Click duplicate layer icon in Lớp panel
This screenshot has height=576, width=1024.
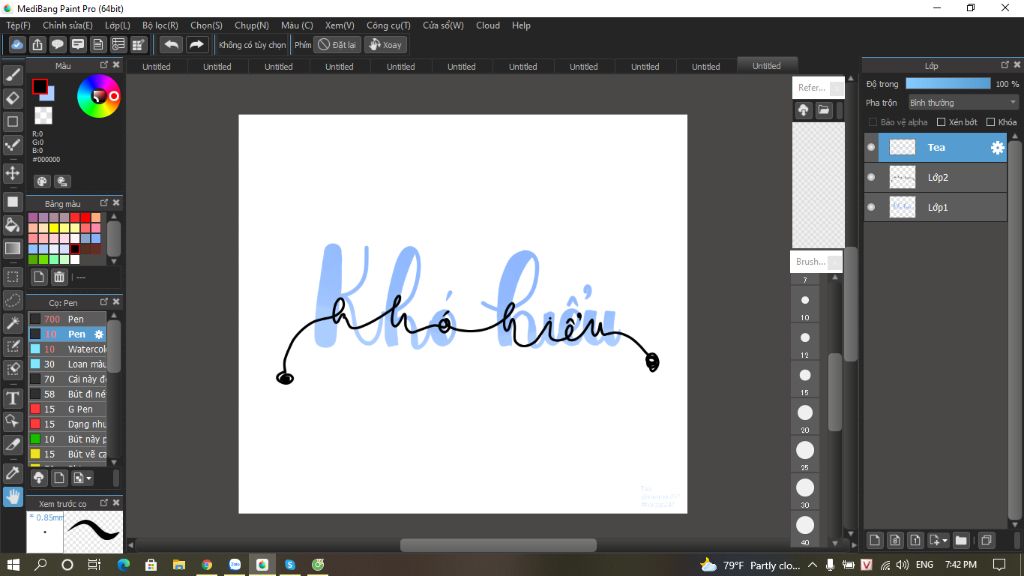coord(986,540)
